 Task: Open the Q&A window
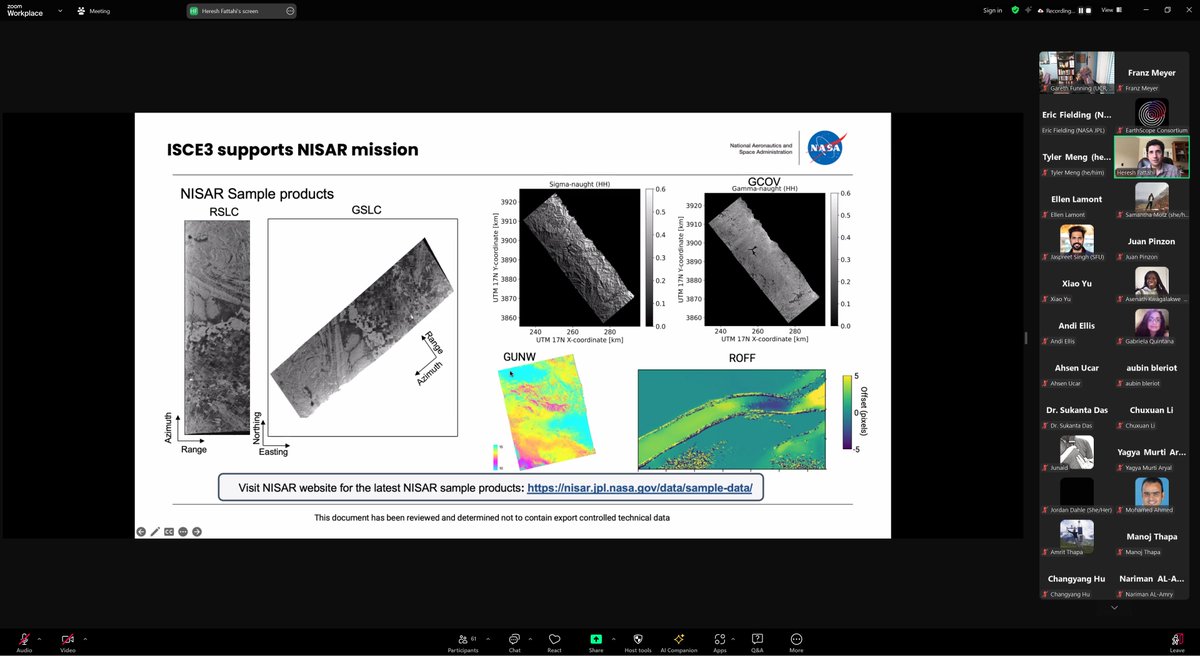point(757,641)
